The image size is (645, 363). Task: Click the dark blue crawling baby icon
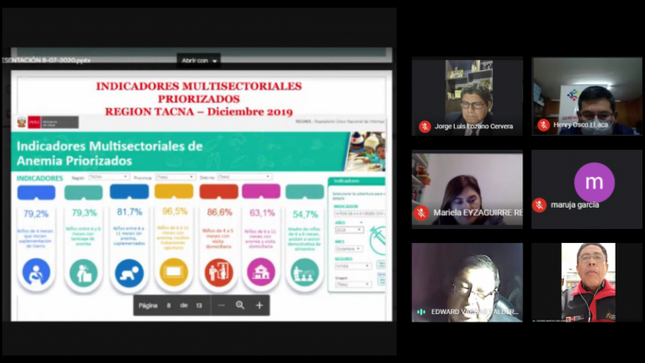(x=129, y=272)
